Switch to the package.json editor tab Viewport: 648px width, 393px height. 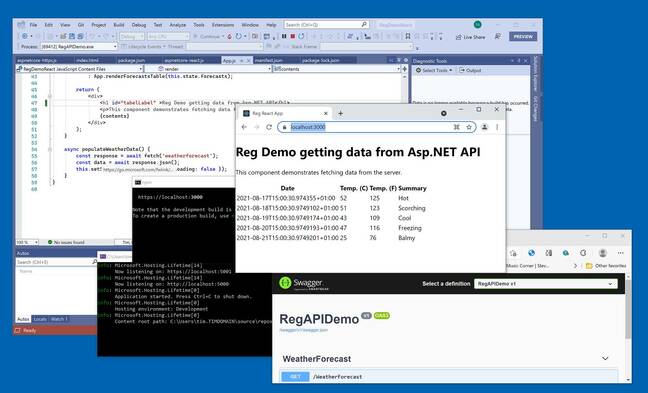click(x=131, y=61)
